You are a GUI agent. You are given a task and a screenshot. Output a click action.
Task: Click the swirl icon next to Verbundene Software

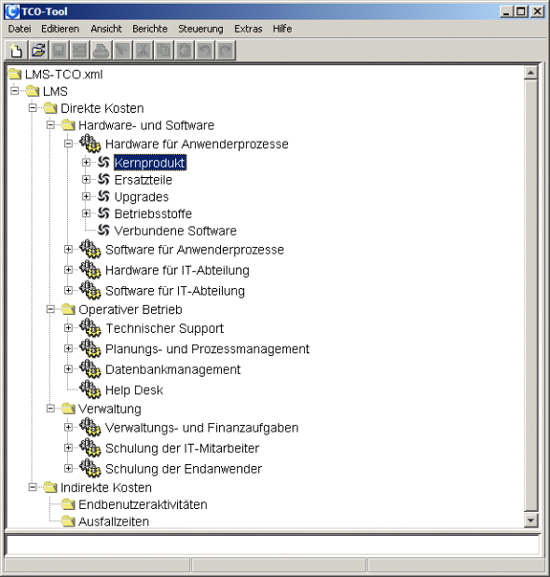coord(104,230)
